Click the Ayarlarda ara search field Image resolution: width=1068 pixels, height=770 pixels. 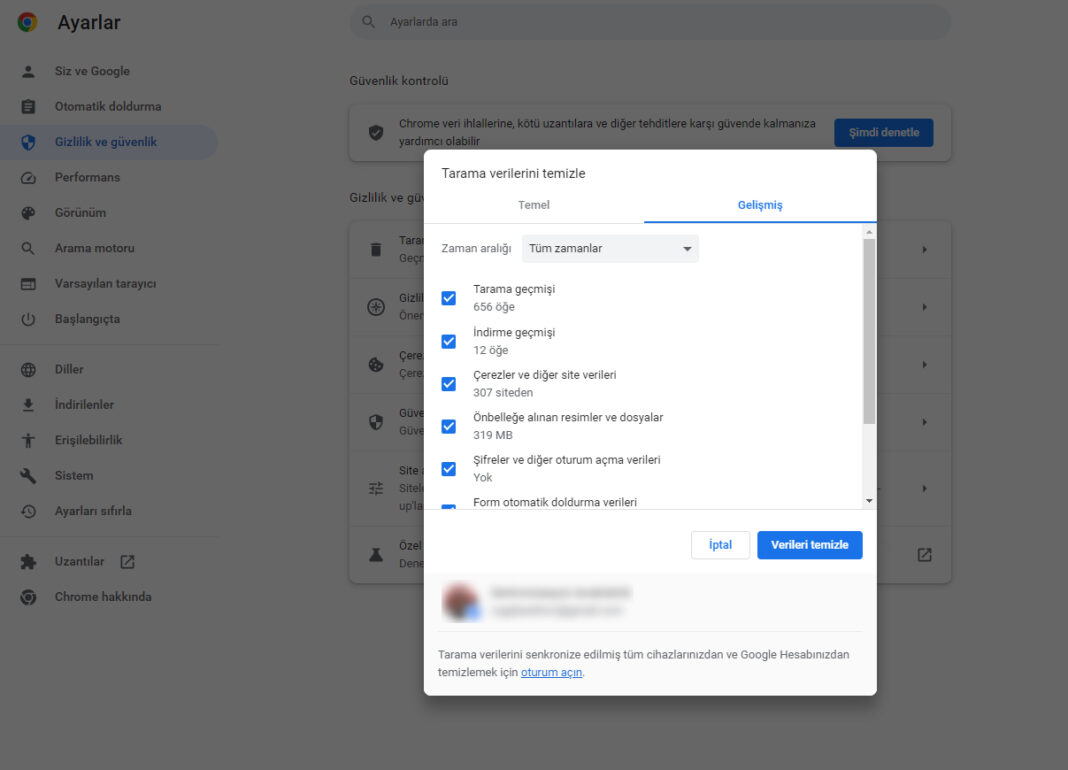click(x=650, y=21)
